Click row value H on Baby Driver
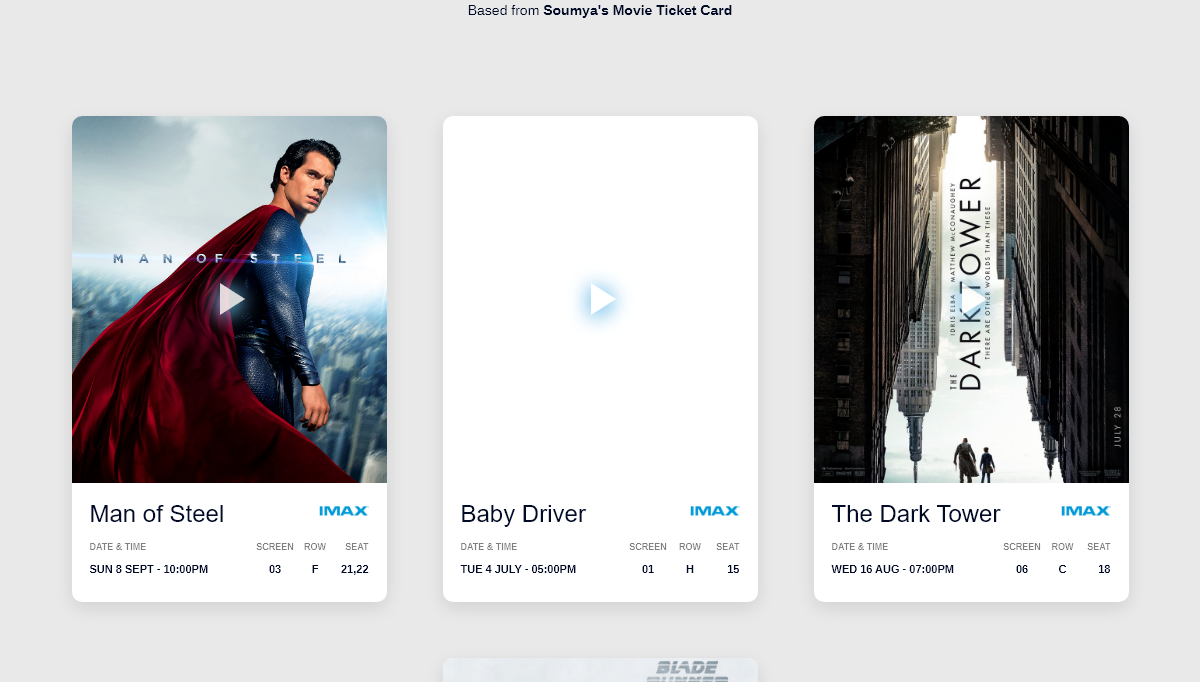This screenshot has width=1200, height=682. click(x=690, y=570)
